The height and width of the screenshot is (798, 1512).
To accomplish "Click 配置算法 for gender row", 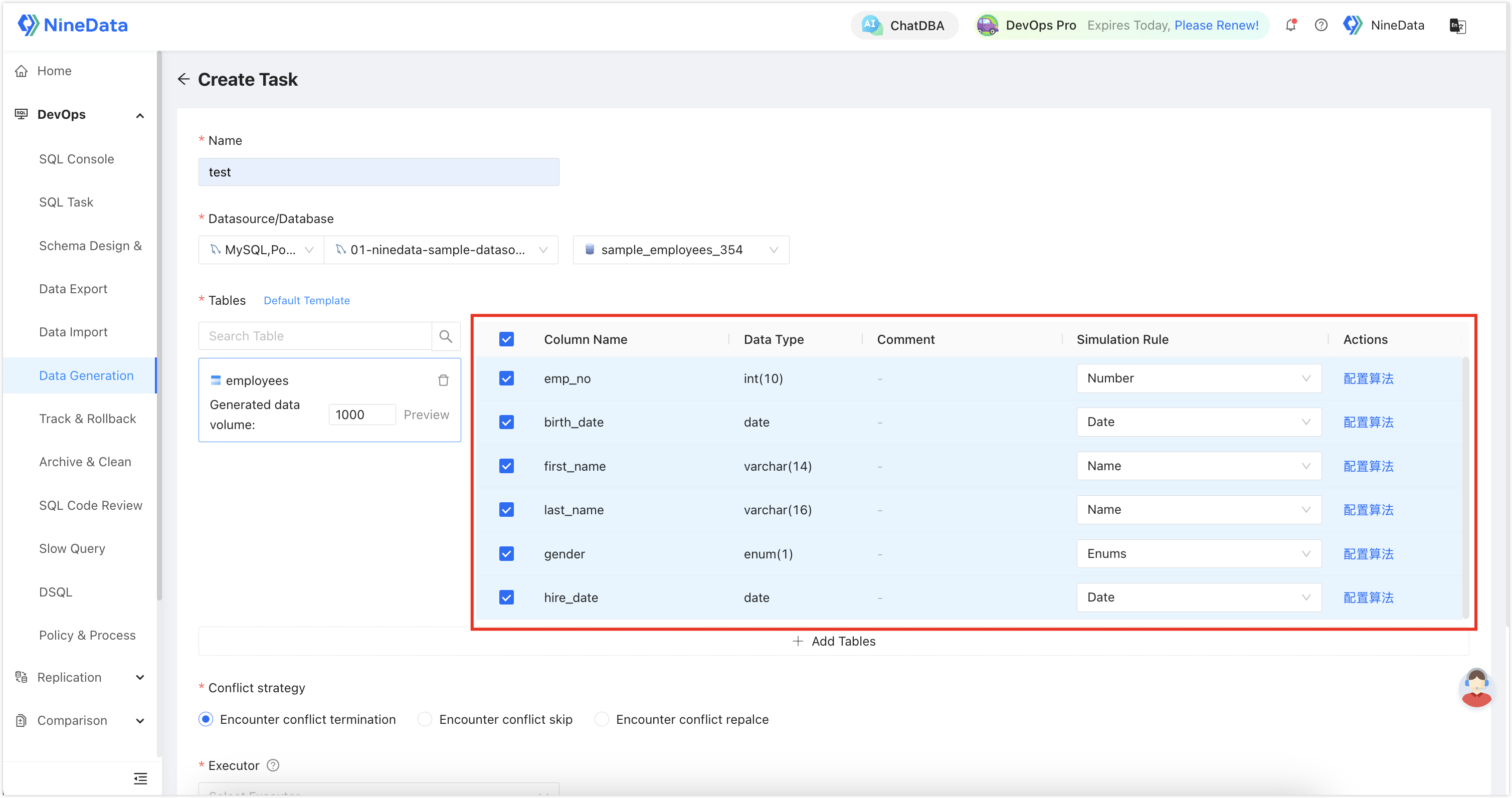I will pos(1368,553).
